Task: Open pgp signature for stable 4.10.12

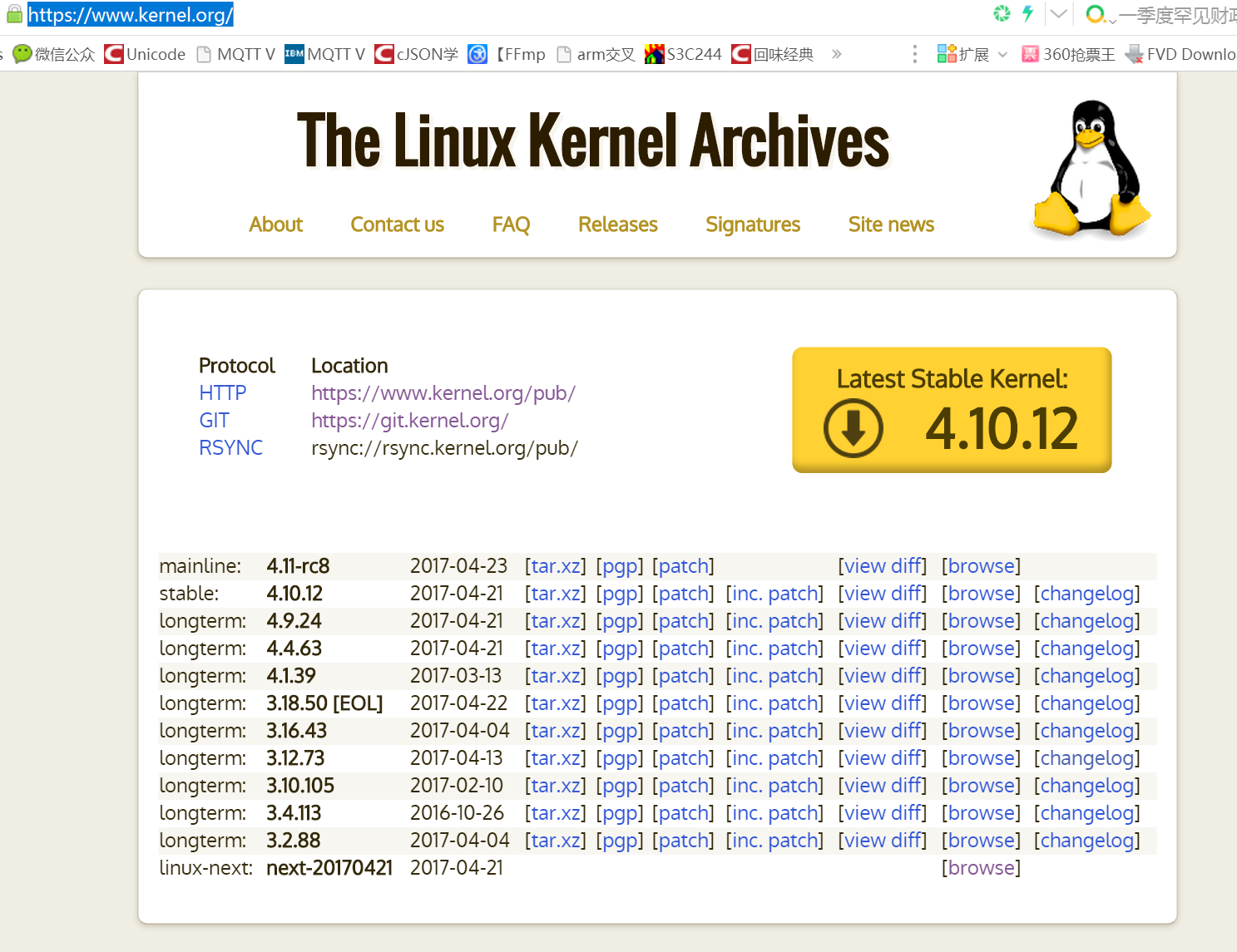Action: point(620,594)
